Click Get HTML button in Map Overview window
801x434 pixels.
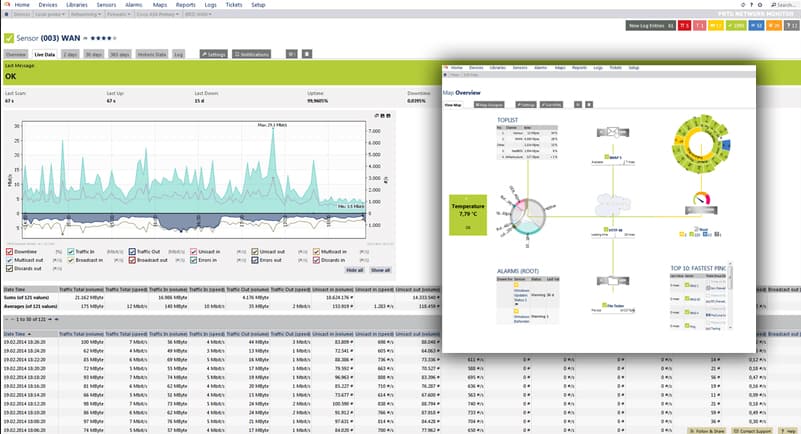(x=551, y=105)
